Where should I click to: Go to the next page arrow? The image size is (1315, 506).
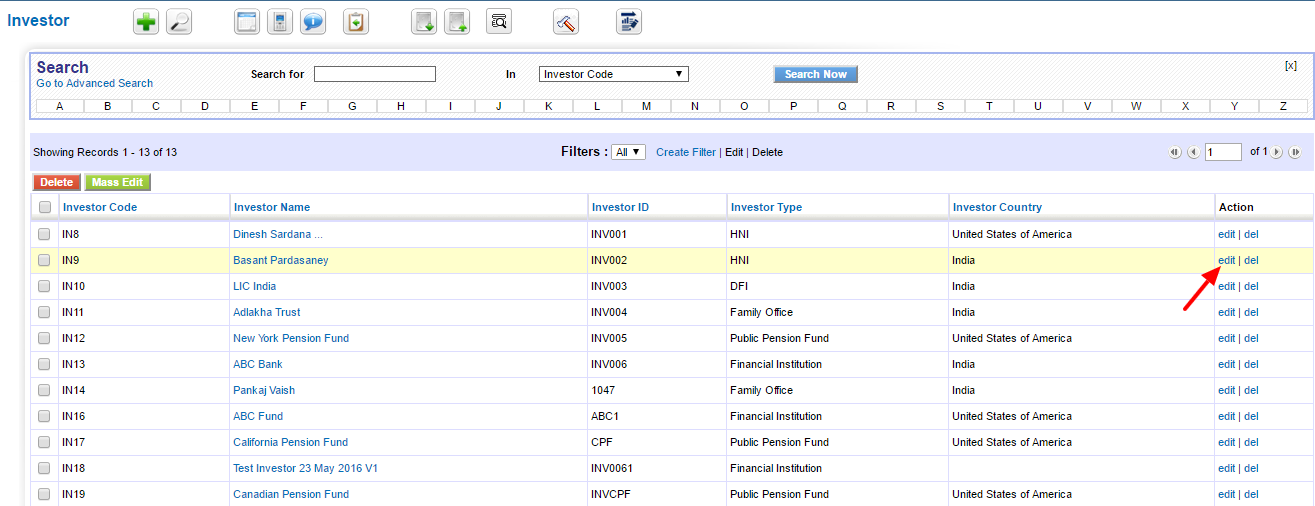[x=1277, y=153]
